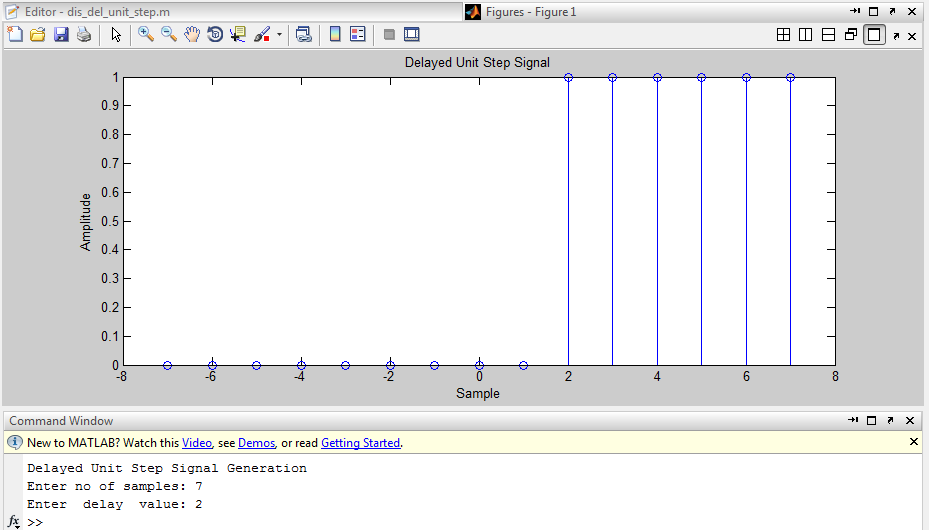Click the plot title Delayed Unit Step Signal
This screenshot has height=530, width=929.
477,62
